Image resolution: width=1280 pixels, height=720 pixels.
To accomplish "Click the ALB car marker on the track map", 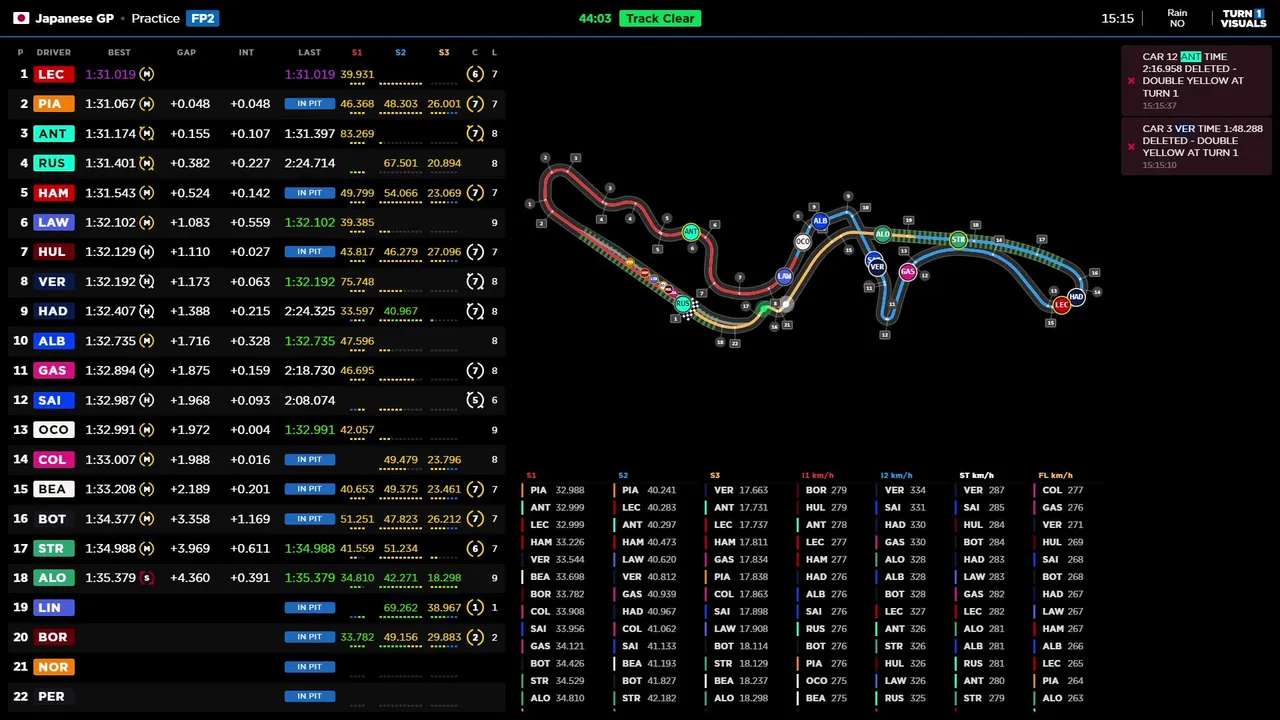I will click(x=820, y=221).
